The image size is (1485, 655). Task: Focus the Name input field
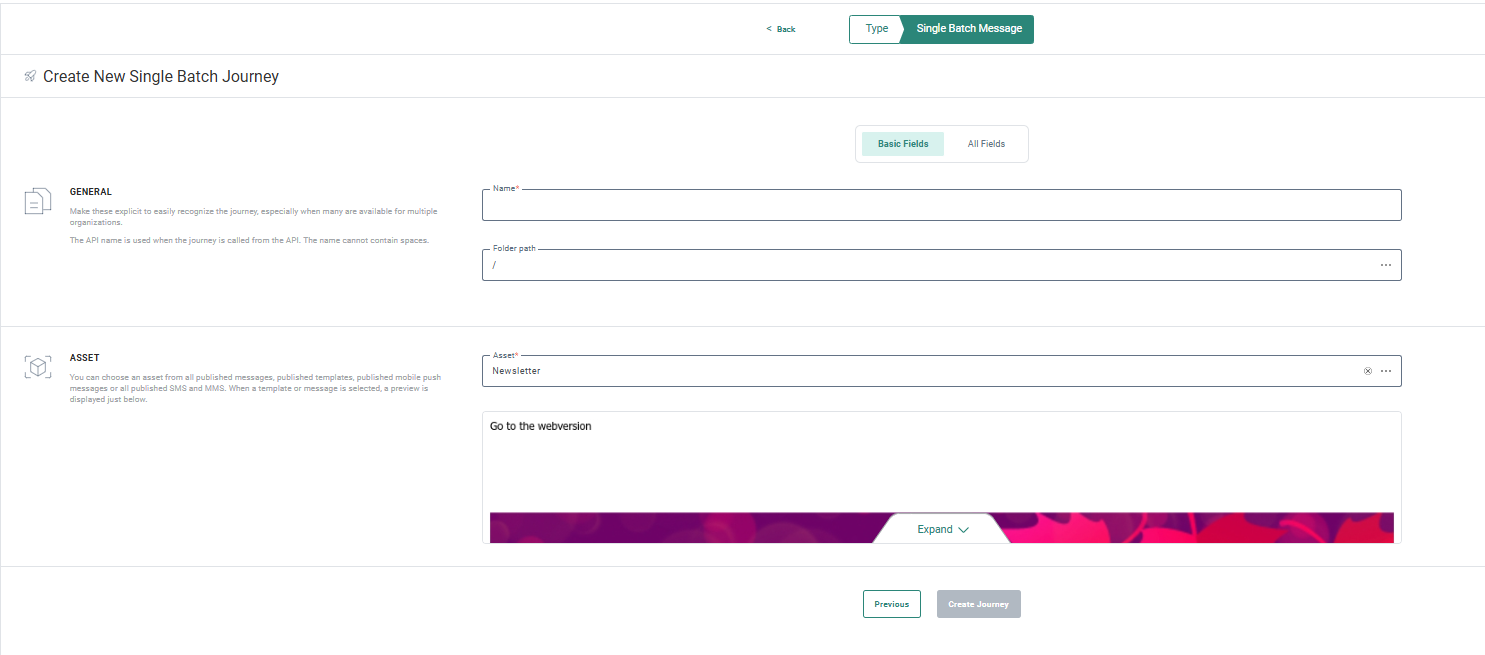click(x=940, y=206)
